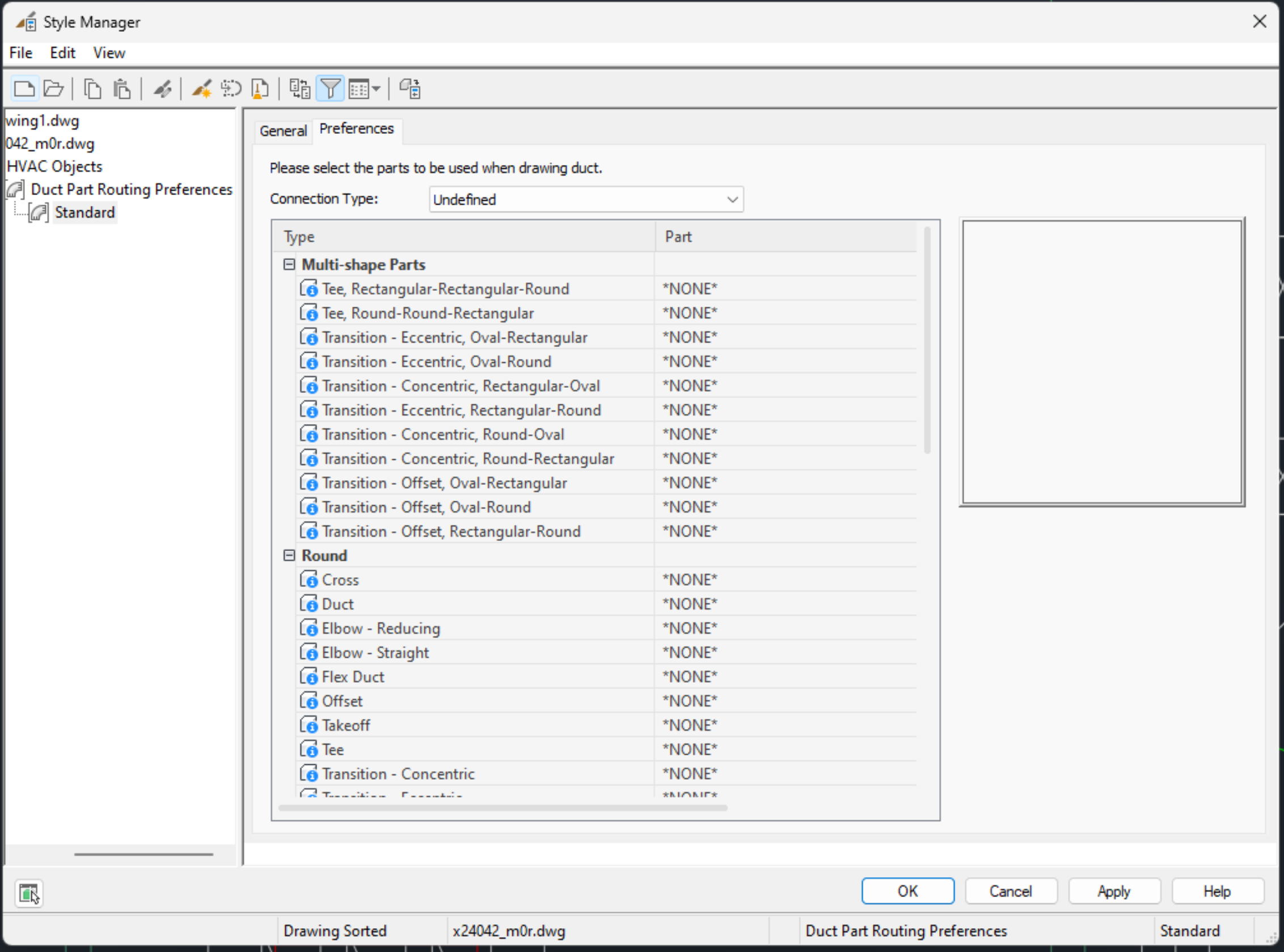
Task: Click the Inline Edit Toggle icon
Action: (409, 89)
